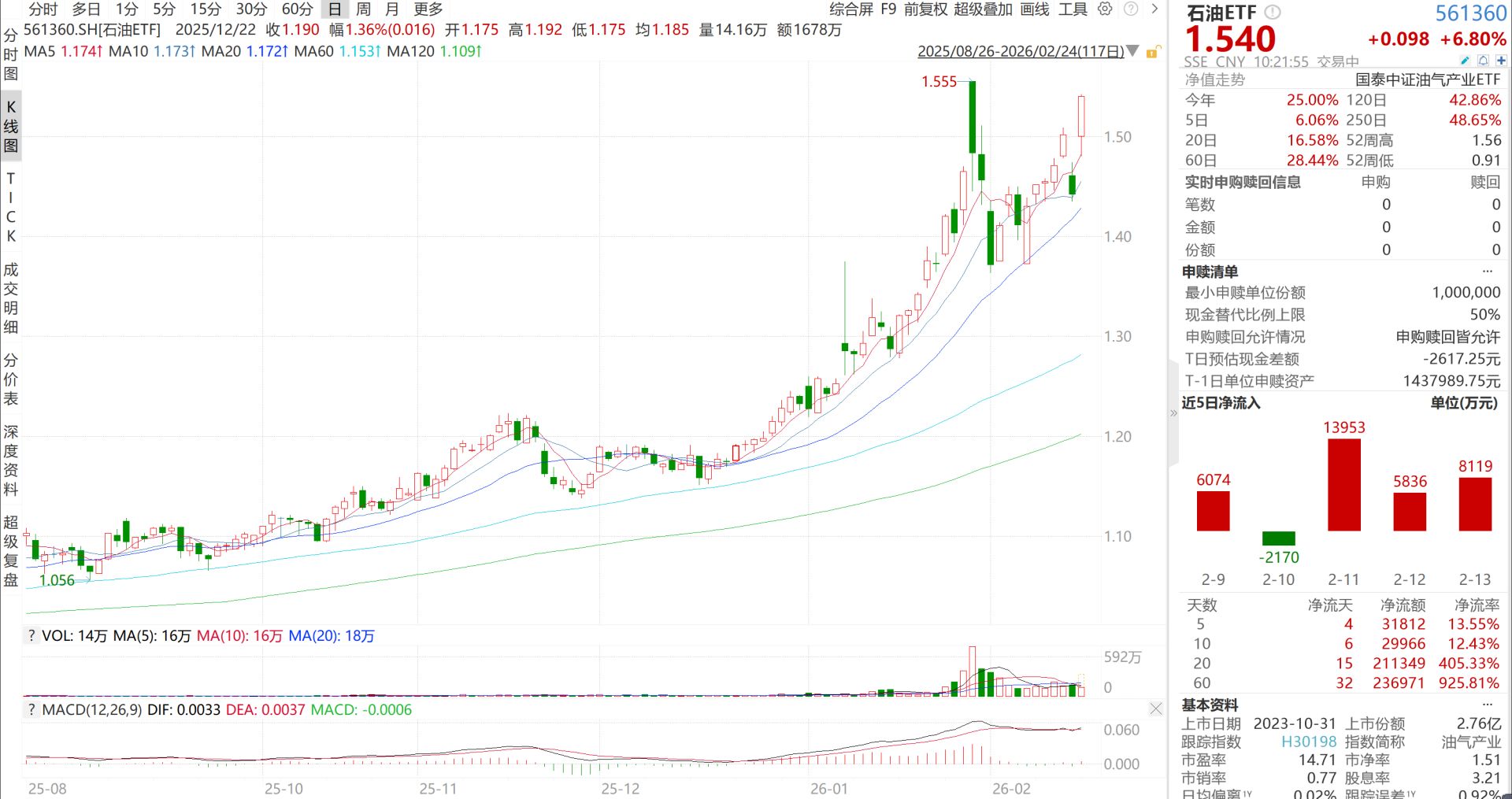Click the VOL indicator question-mark help icon

(31, 636)
